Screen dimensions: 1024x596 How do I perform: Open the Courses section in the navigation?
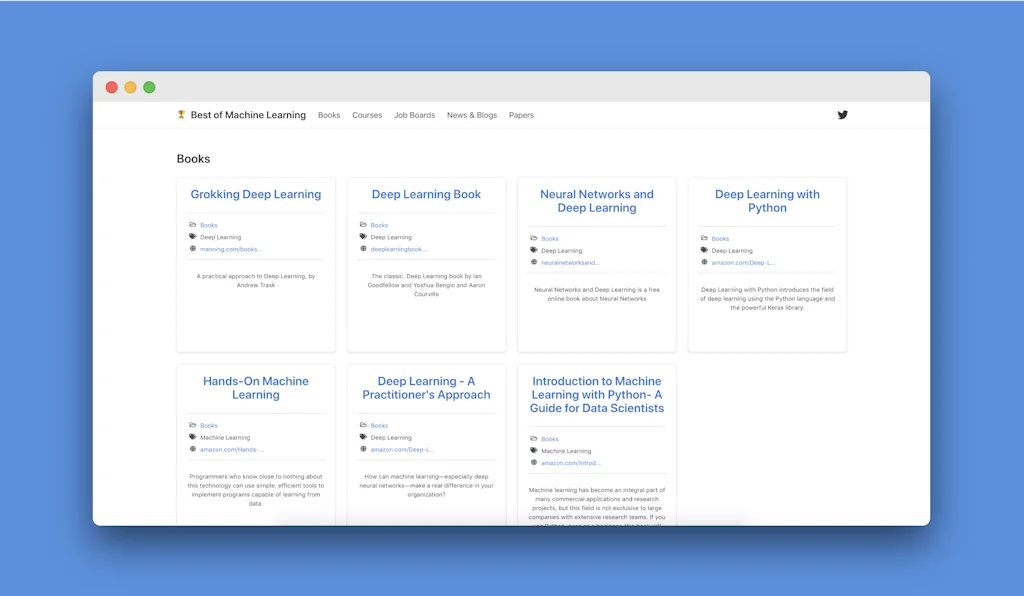pyautogui.click(x=367, y=115)
